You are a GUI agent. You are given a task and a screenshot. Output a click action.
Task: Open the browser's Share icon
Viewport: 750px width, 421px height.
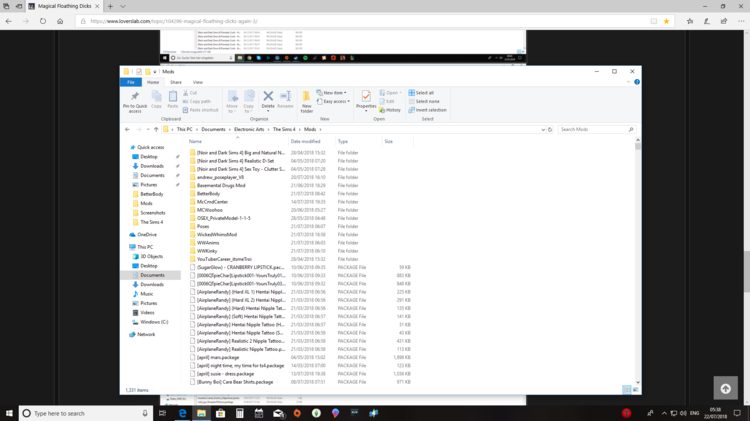pos(724,21)
